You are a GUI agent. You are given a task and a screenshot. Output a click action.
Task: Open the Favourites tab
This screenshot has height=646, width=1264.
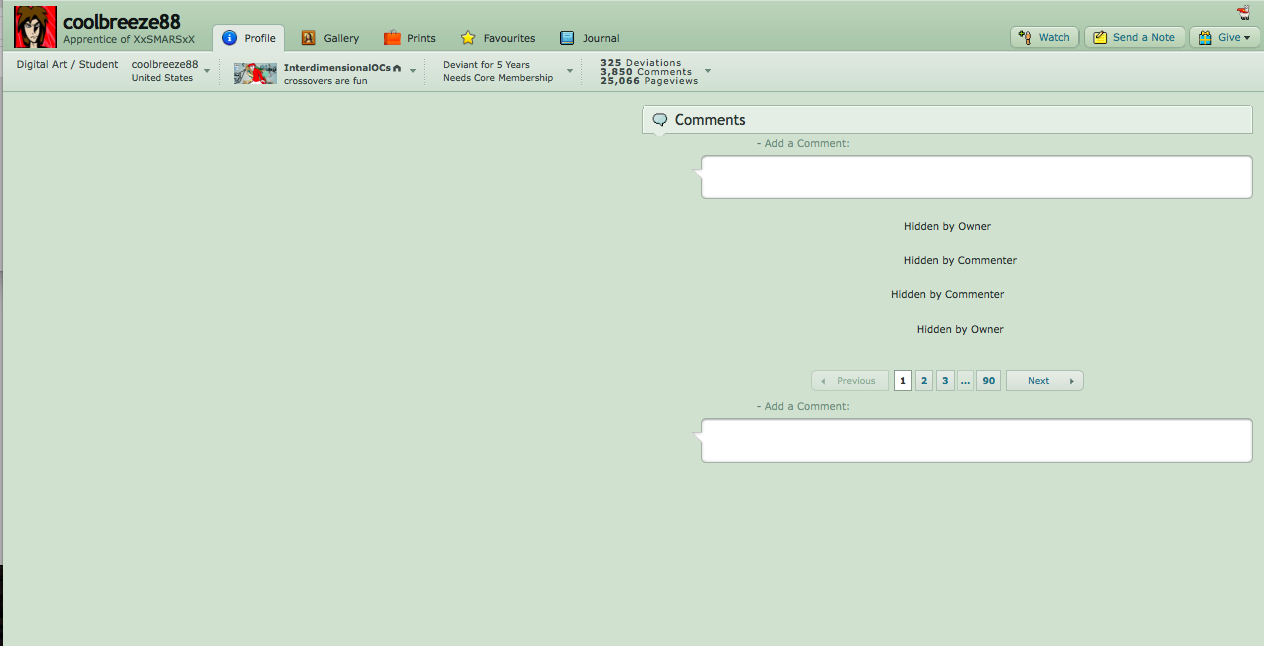pyautogui.click(x=498, y=38)
